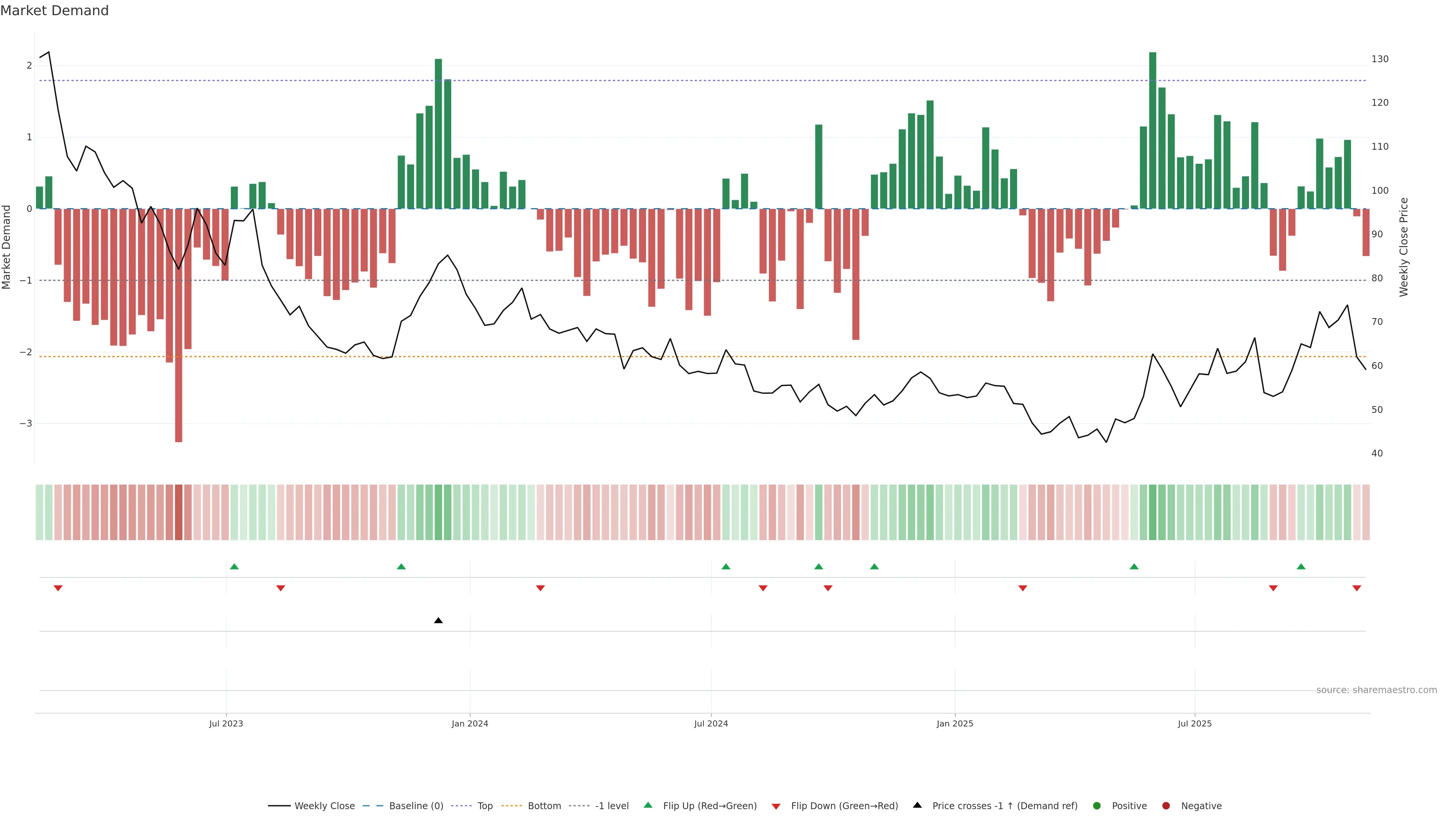
Task: Click red flip-down marker after Jan 2025
Action: [x=1023, y=588]
